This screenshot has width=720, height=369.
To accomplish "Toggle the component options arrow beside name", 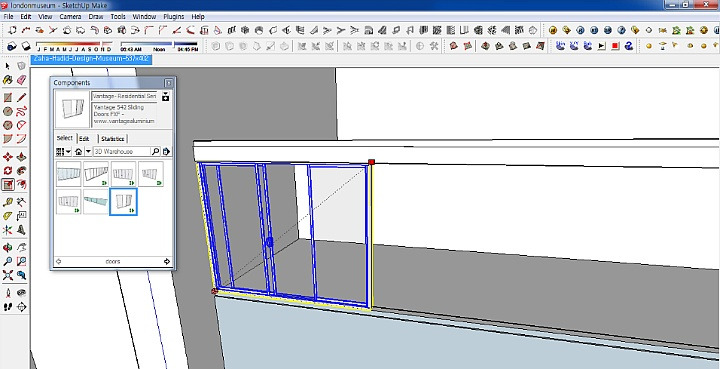I will pyautogui.click(x=166, y=96).
